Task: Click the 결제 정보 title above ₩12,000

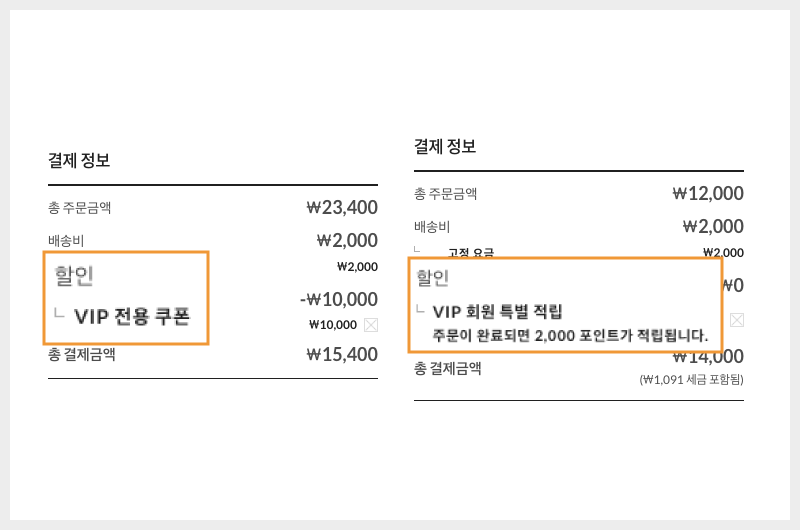Action: 445,146
